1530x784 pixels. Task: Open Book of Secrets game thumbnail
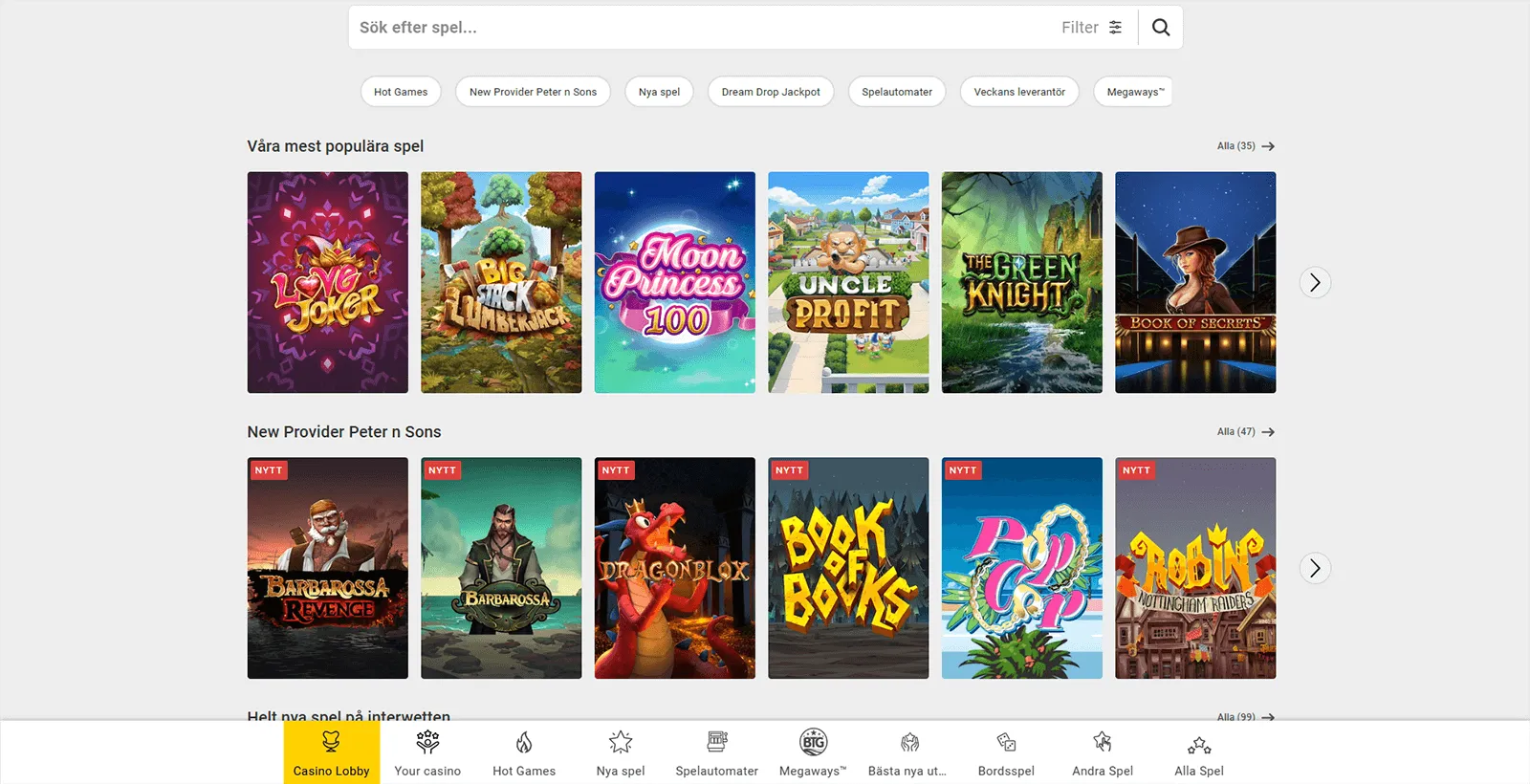point(1195,282)
